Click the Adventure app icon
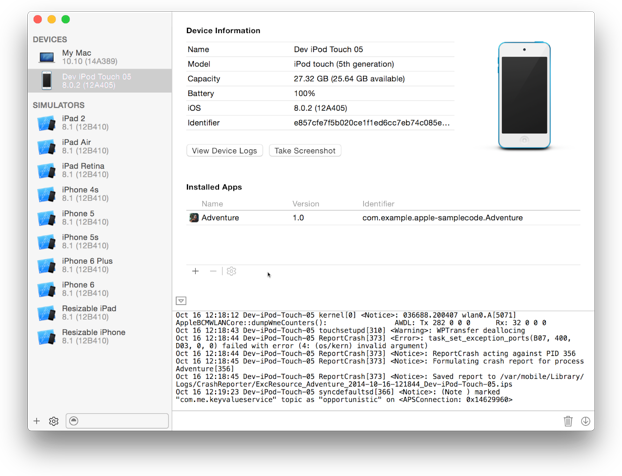622x476 pixels. 194,218
